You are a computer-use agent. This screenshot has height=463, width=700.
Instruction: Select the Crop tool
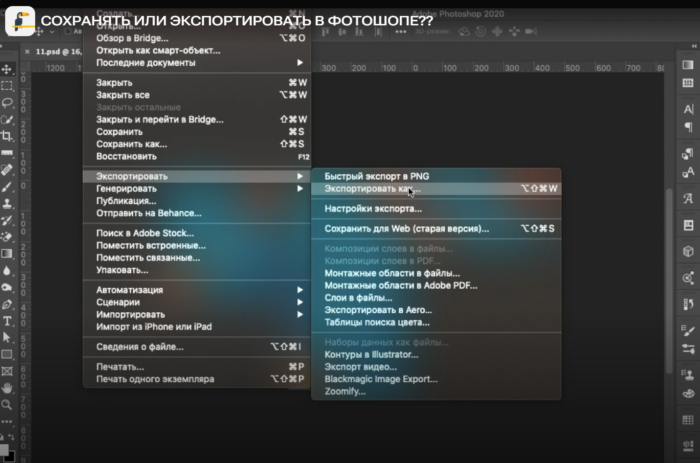point(7,136)
